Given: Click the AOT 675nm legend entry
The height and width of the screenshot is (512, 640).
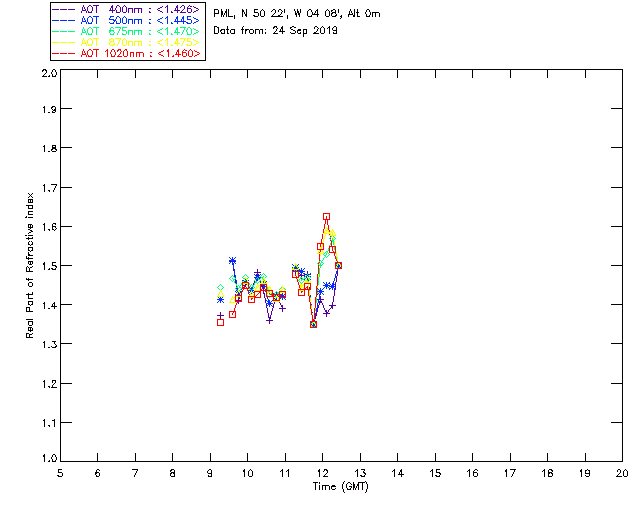Looking at the screenshot, I should click(x=127, y=31).
